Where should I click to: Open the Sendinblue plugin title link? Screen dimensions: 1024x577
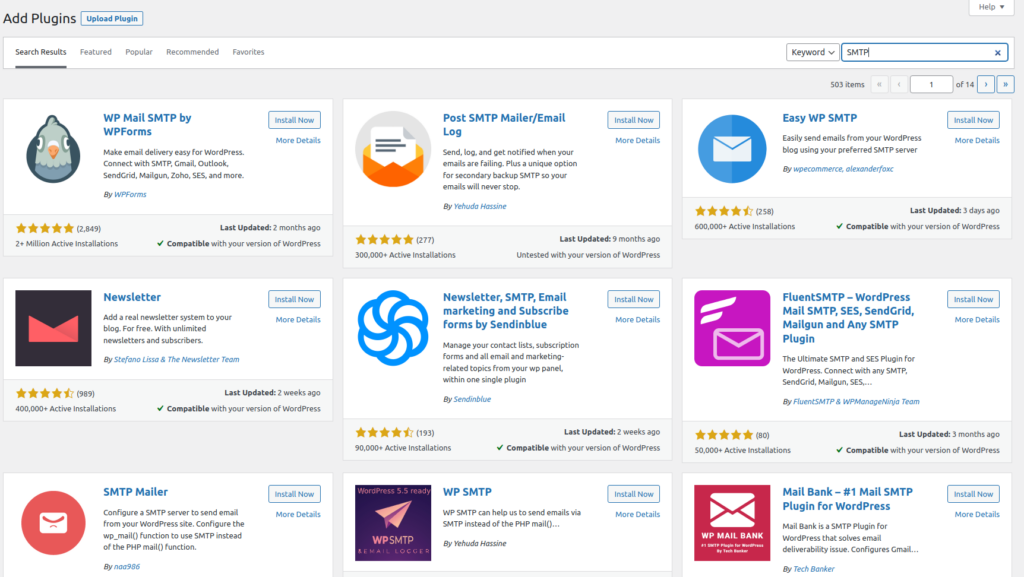(x=505, y=311)
